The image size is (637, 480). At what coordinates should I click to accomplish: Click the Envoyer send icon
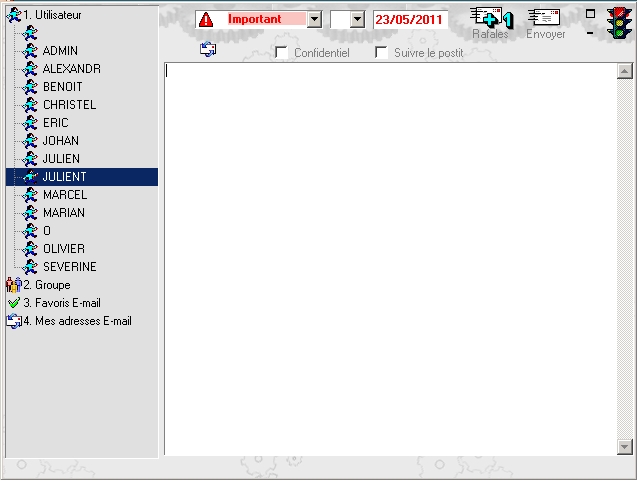click(x=544, y=18)
